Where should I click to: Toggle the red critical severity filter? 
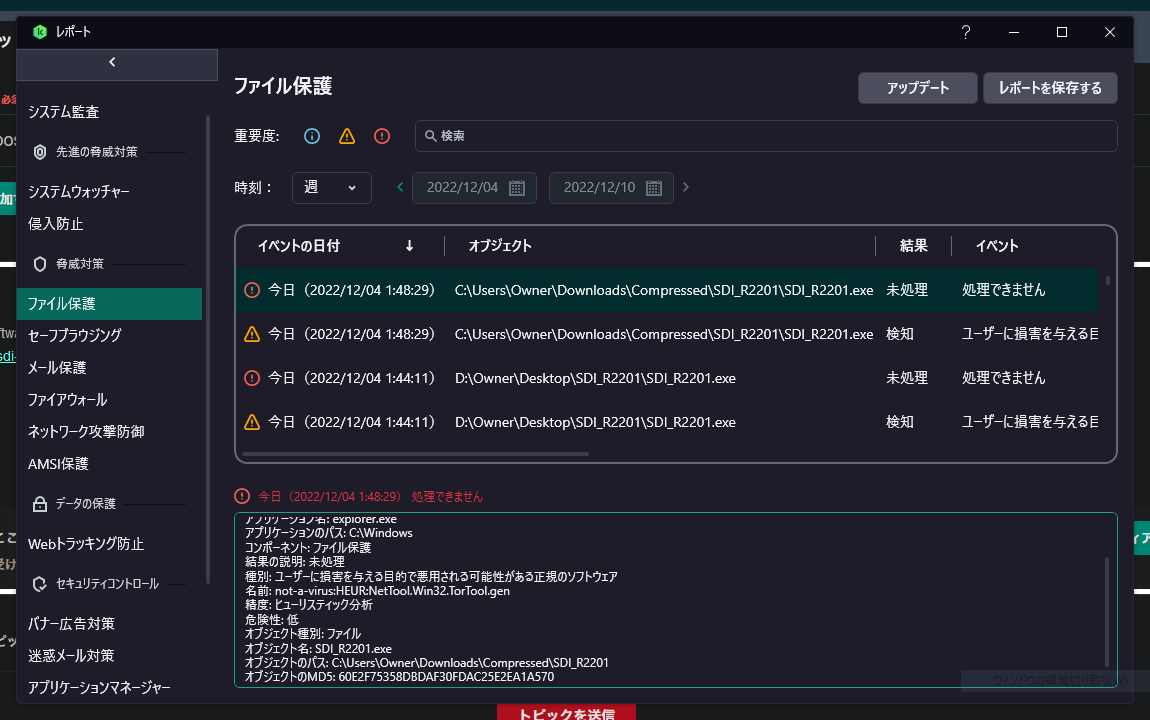tap(382, 136)
